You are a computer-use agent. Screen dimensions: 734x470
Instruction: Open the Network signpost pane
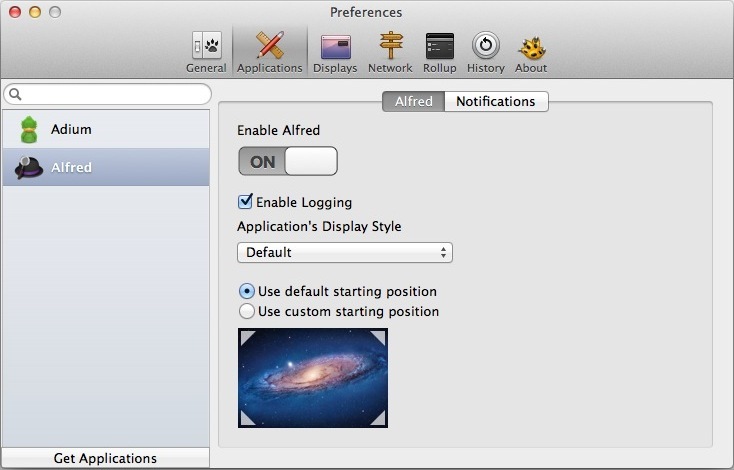[x=390, y=52]
